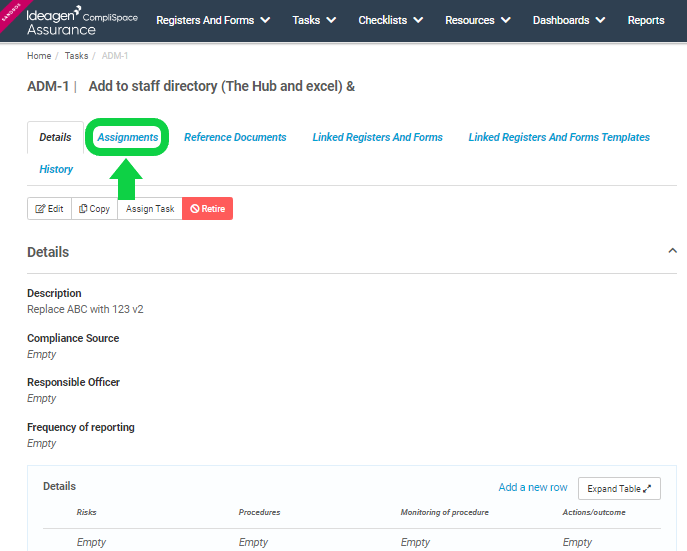Switch to the History tab

click(56, 169)
